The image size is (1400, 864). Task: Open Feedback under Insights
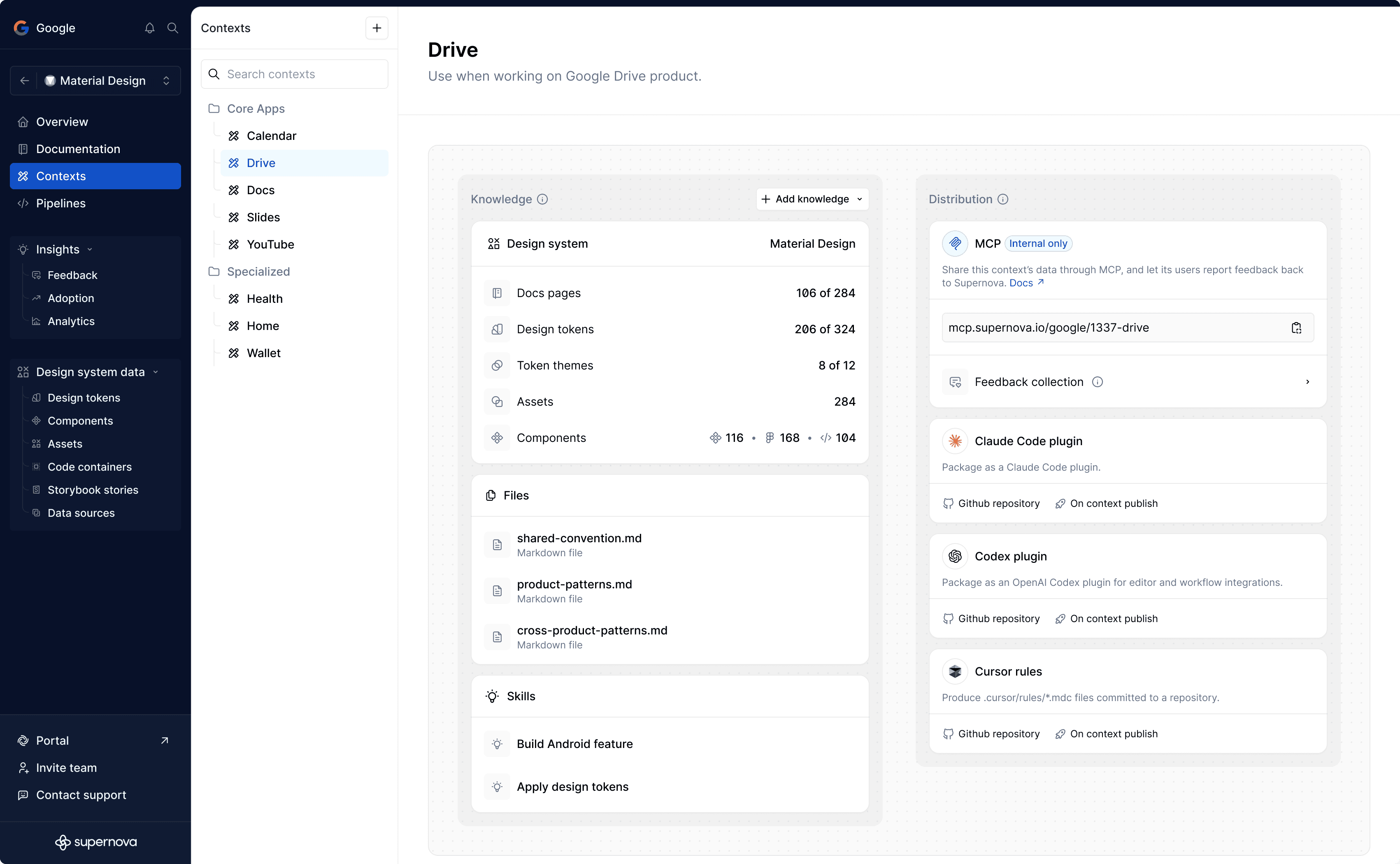(72, 275)
